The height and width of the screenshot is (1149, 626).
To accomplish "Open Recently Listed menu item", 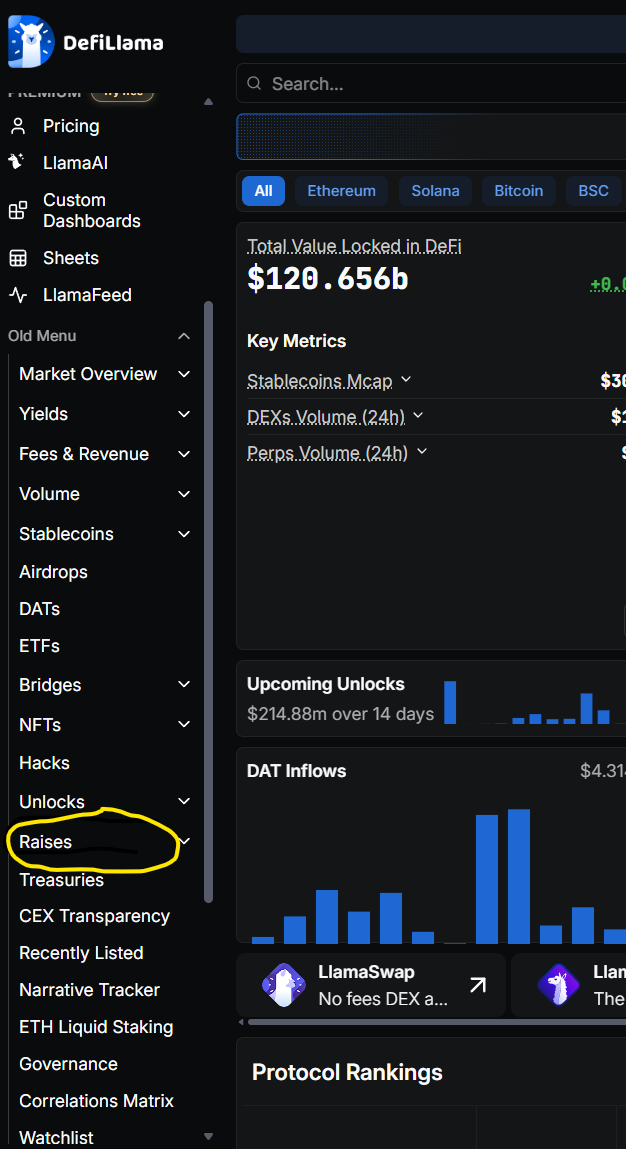I will 81,953.
